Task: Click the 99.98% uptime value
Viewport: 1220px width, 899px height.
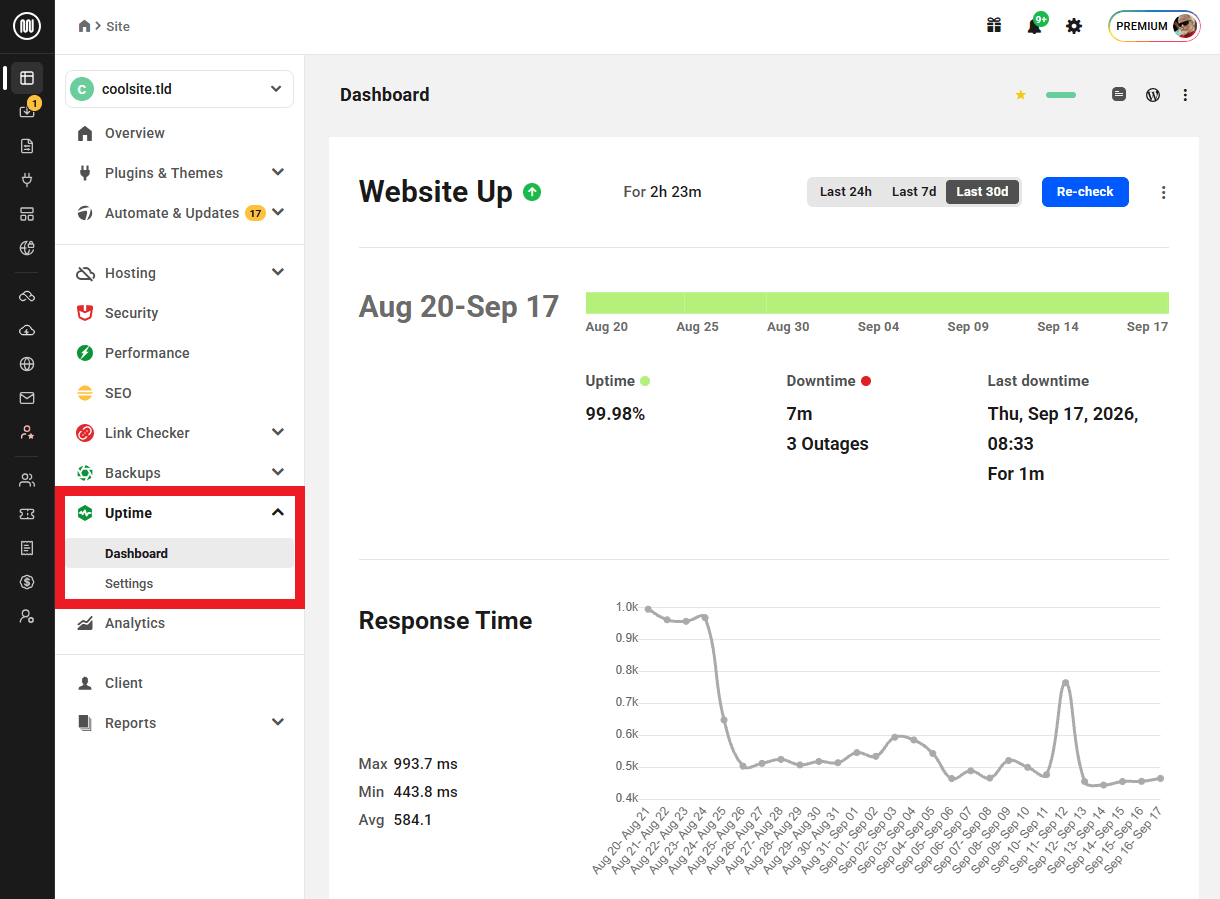Action: tap(615, 414)
